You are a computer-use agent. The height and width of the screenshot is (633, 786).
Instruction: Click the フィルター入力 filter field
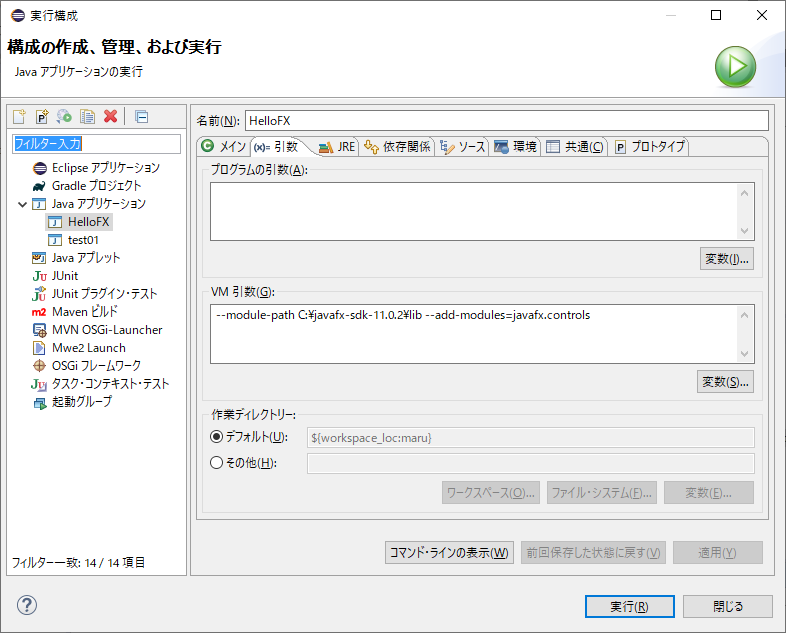pyautogui.click(x=96, y=144)
